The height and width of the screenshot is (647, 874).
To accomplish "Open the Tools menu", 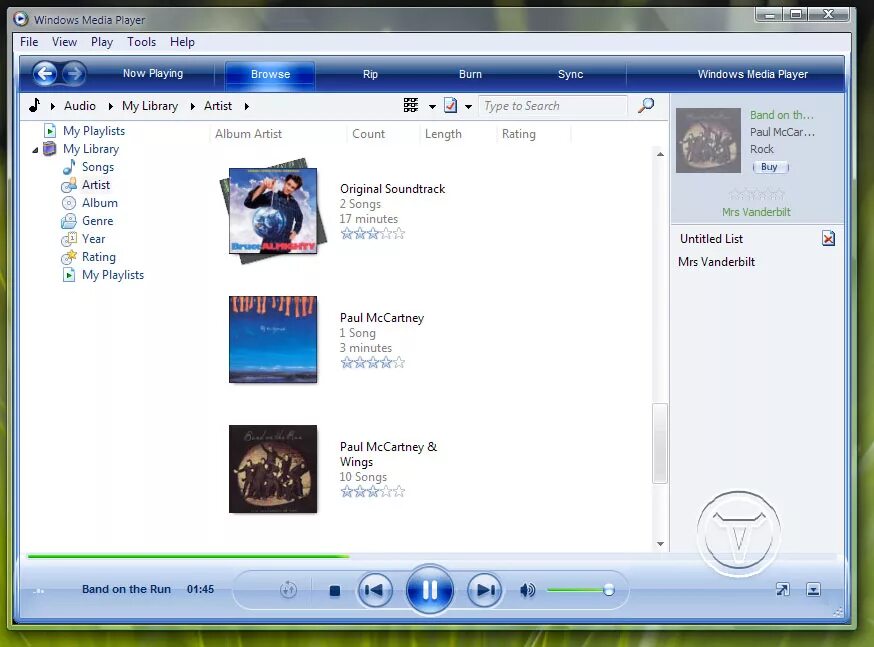I will 142,42.
